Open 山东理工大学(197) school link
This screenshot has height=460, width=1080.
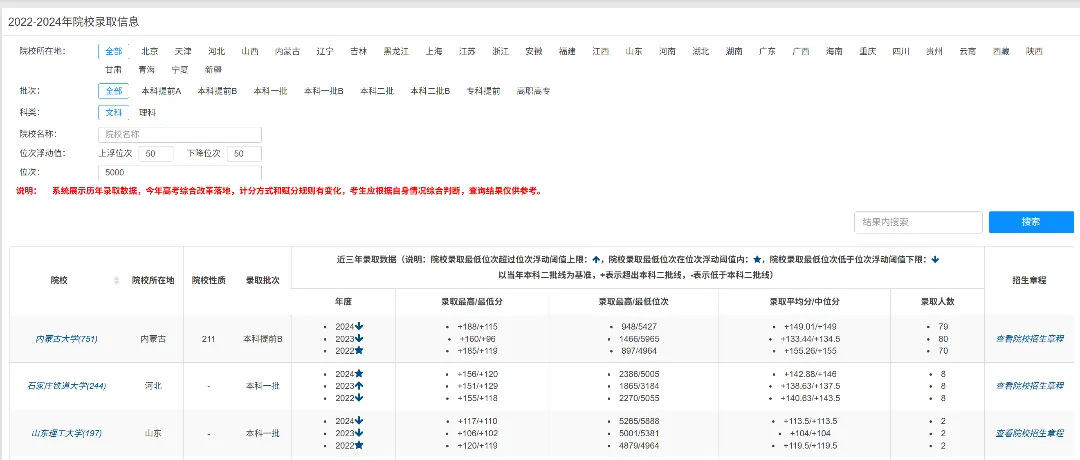(66, 433)
